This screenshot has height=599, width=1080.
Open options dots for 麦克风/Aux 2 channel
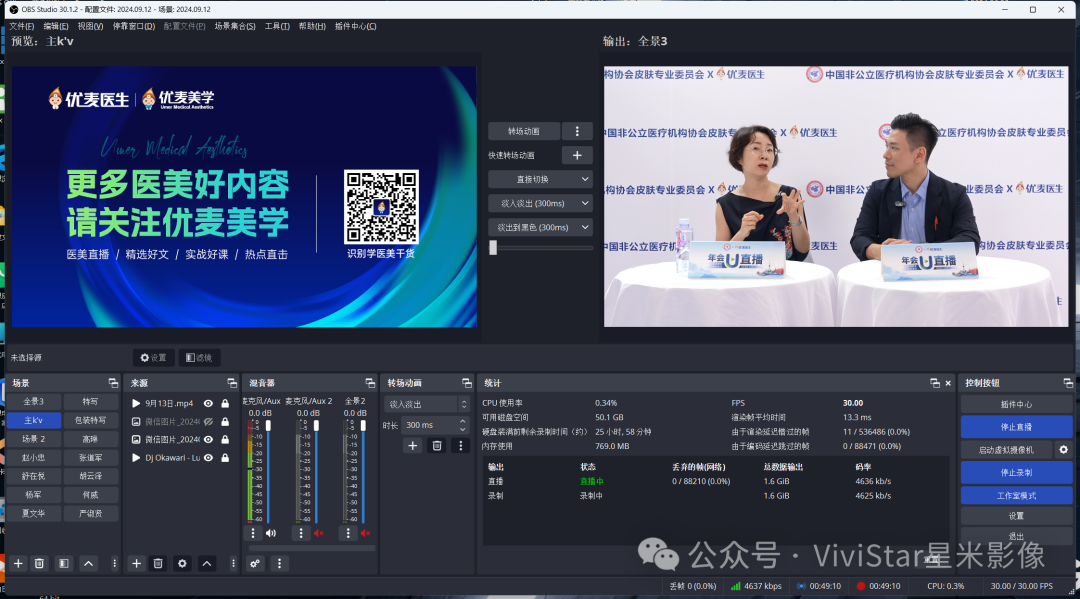(x=300, y=533)
